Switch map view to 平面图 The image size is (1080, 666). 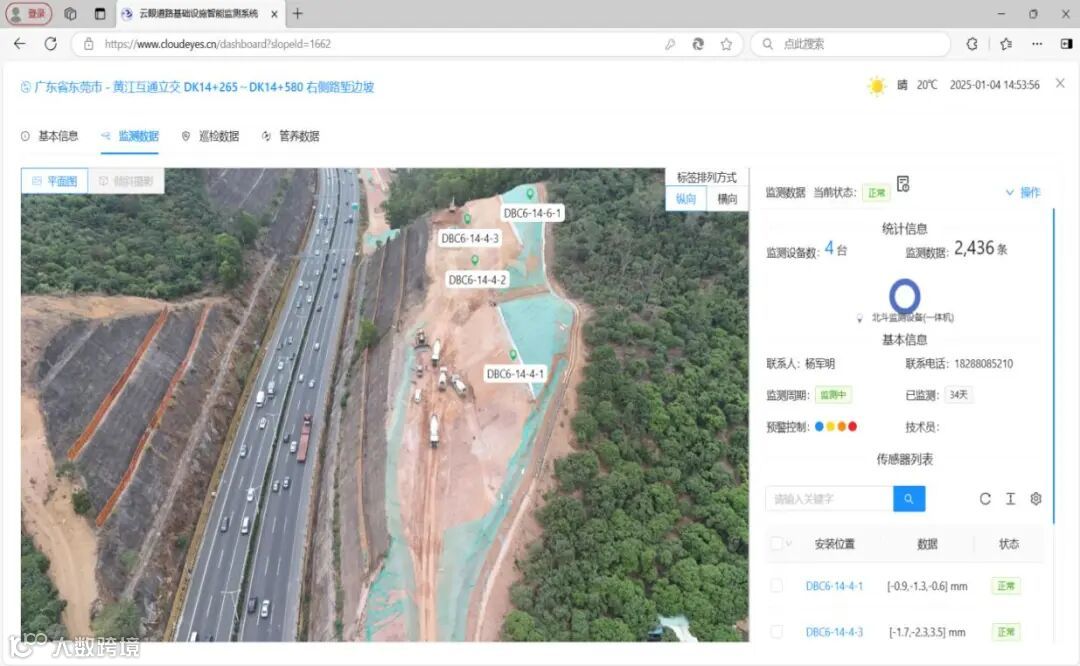[x=54, y=181]
